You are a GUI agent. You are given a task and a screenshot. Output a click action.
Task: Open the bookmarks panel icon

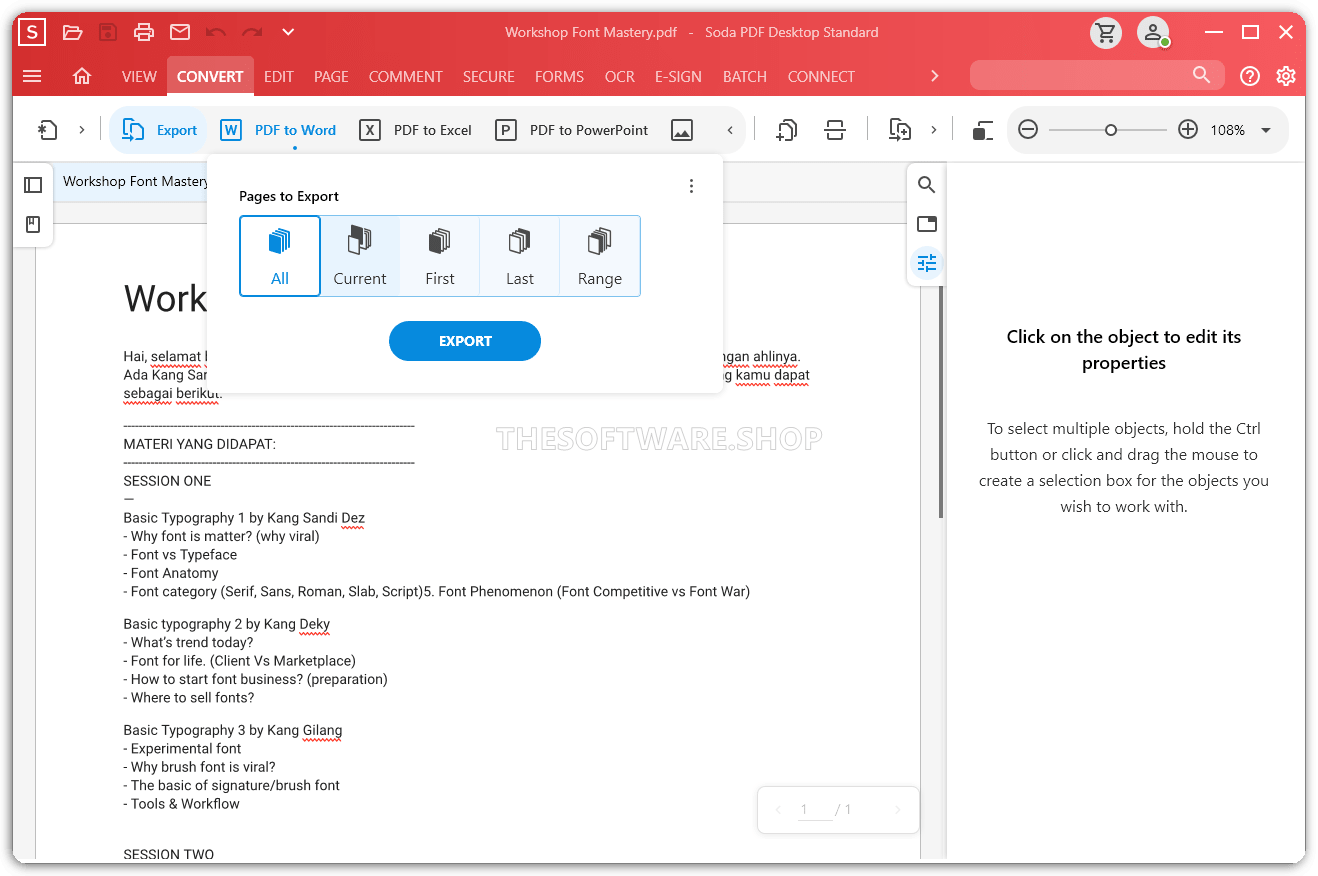[x=33, y=224]
